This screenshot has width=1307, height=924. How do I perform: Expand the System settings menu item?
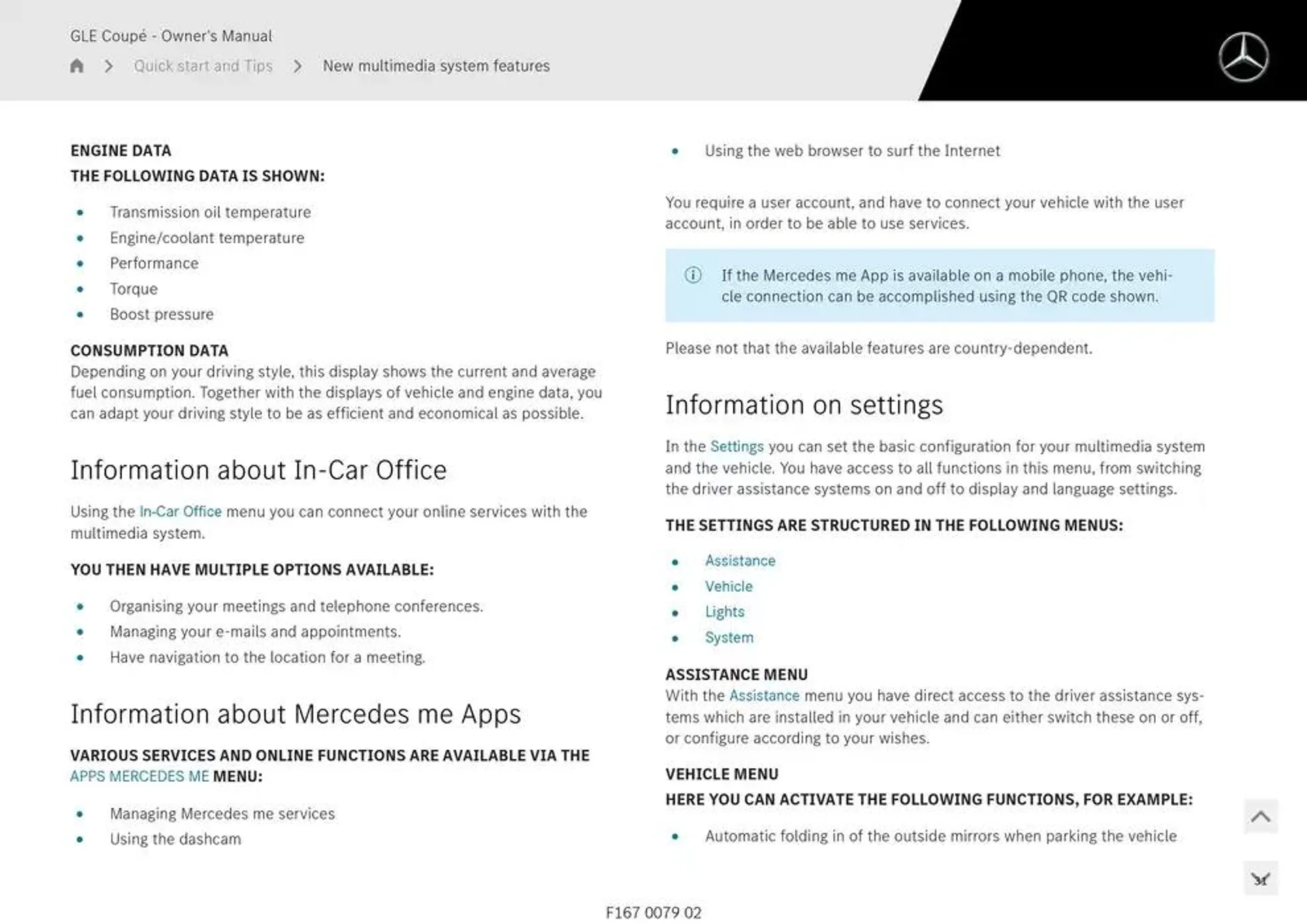[729, 637]
